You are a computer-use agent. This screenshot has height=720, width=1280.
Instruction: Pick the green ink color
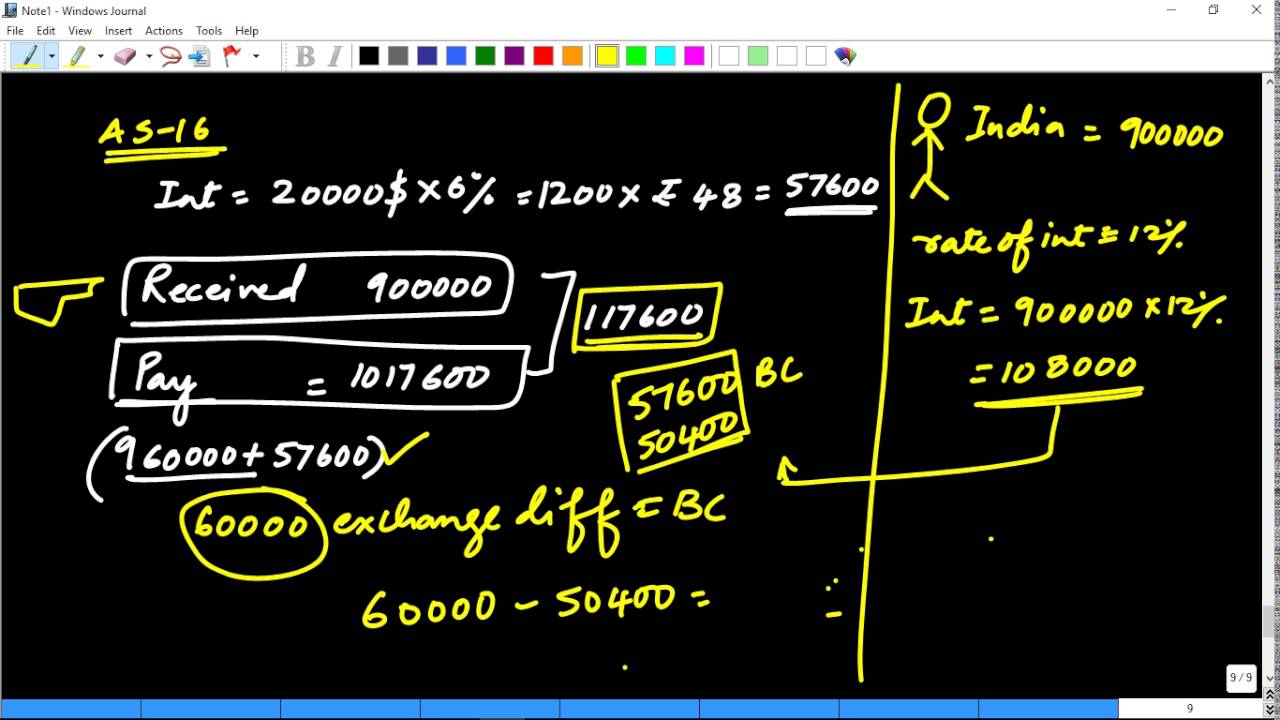pyautogui.click(x=485, y=56)
